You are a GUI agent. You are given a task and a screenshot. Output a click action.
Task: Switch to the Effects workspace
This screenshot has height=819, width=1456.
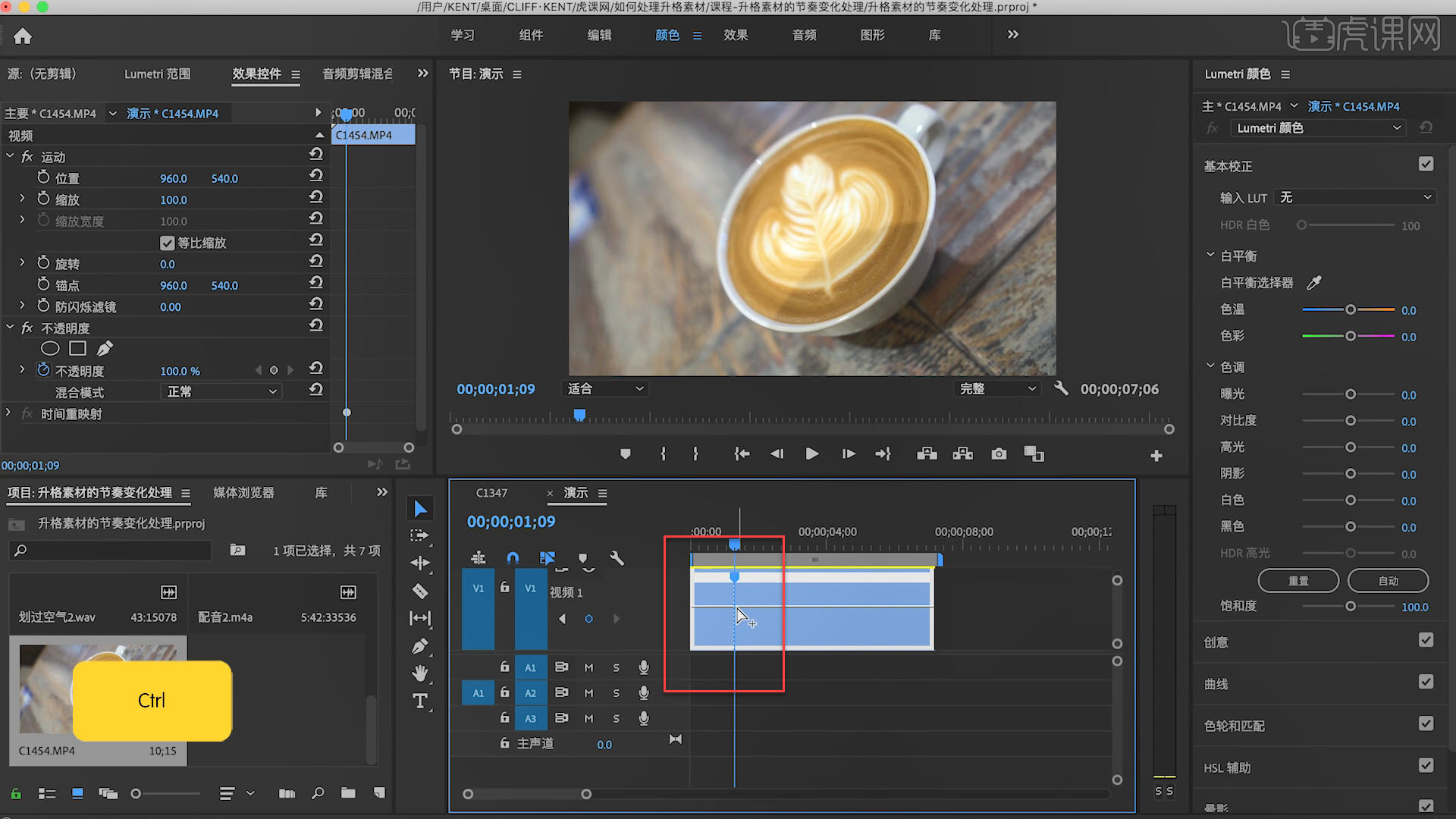[736, 35]
